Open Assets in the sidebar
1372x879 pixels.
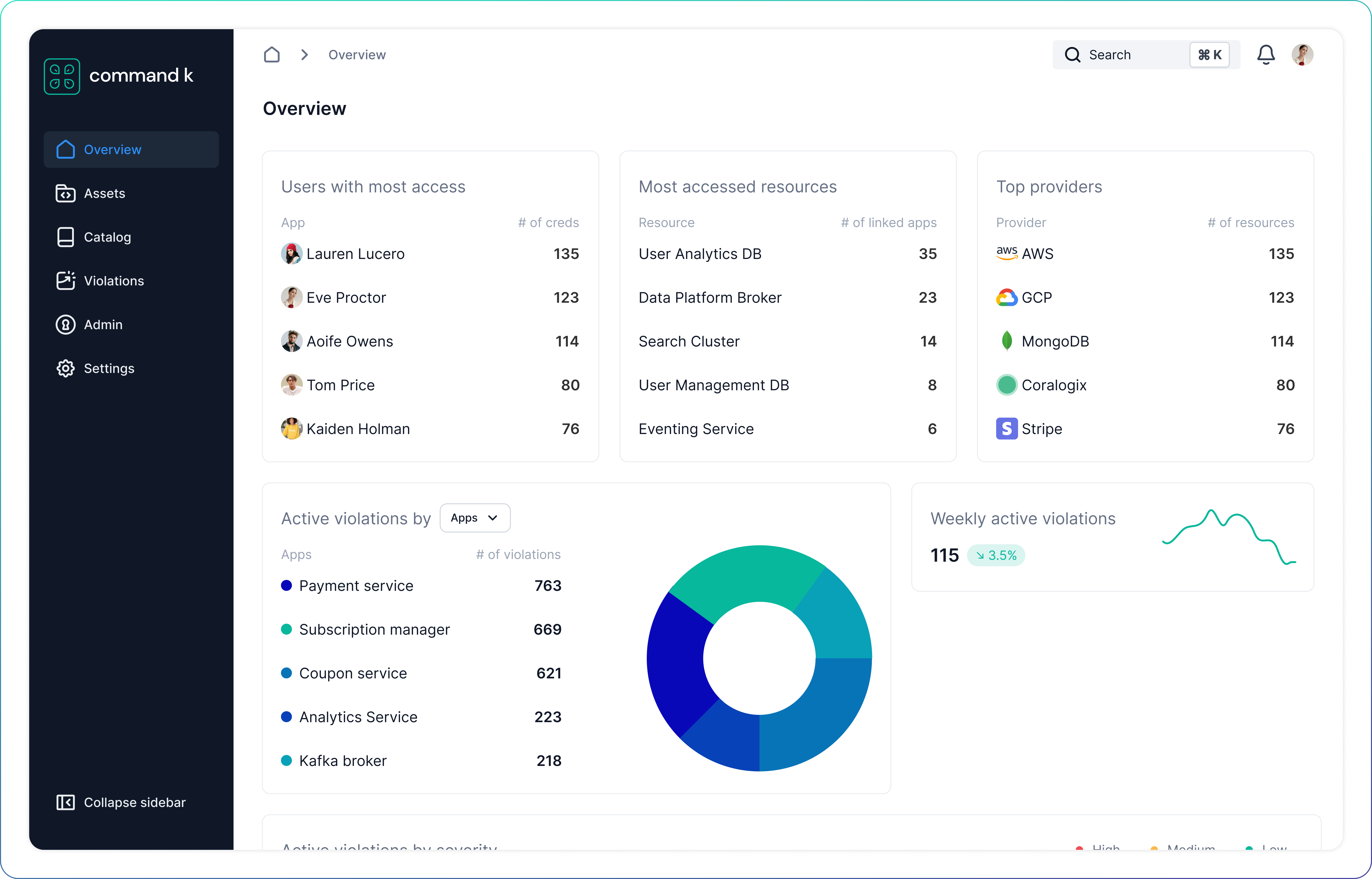pos(131,194)
